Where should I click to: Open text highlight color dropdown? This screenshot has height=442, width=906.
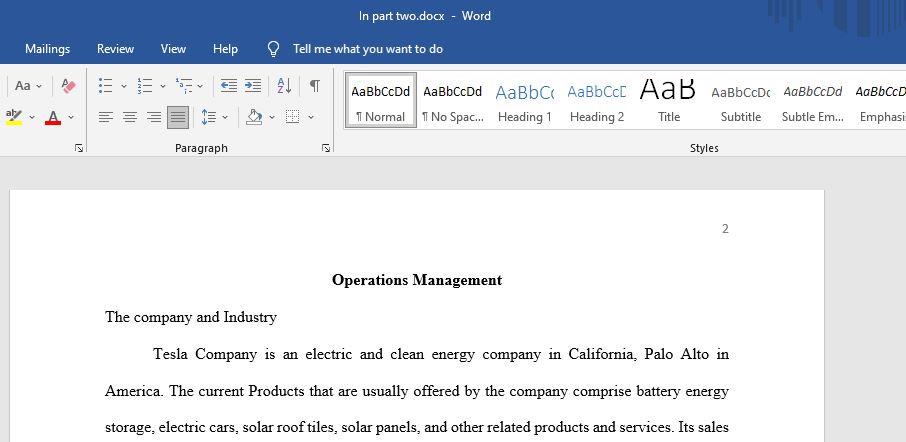(32, 117)
